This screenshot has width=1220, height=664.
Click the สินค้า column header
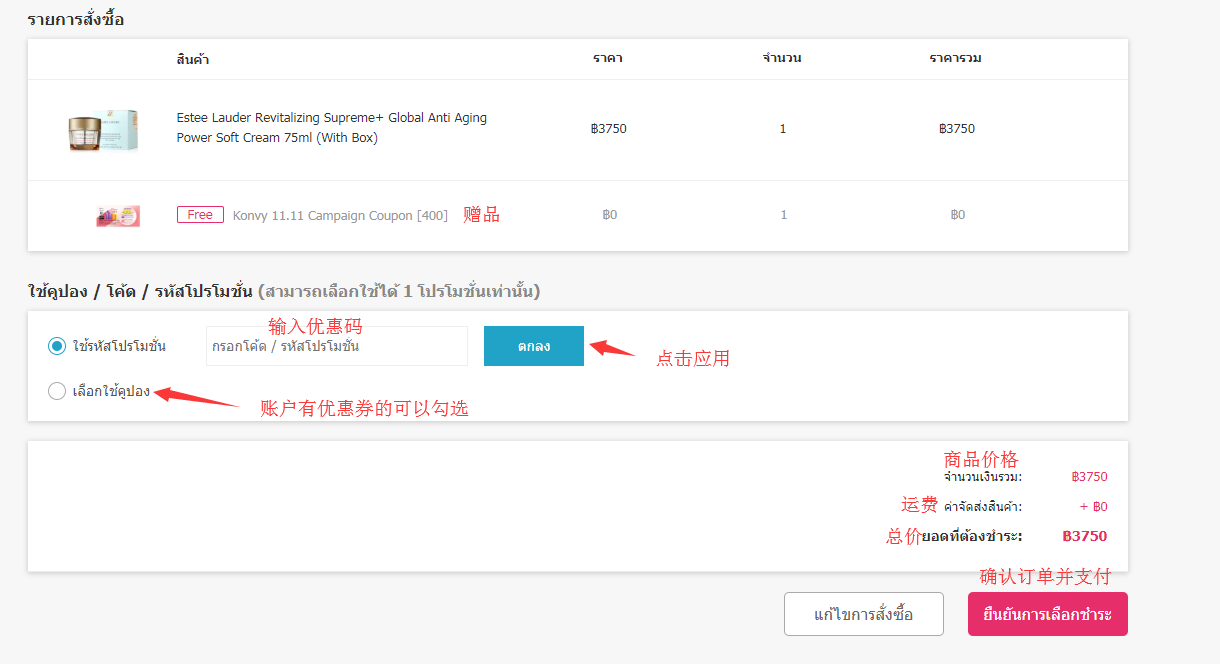[x=193, y=59]
